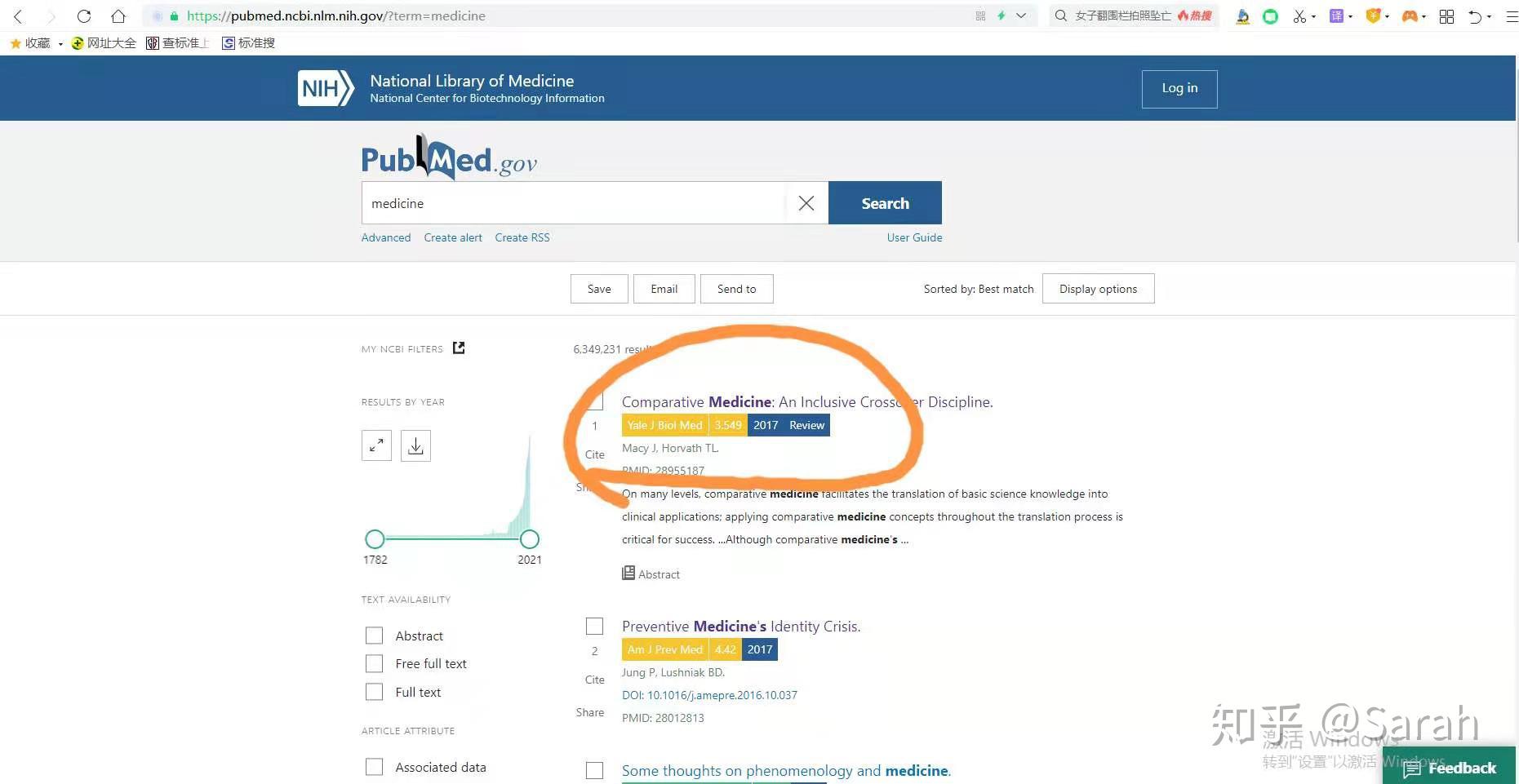This screenshot has height=784, width=1519.
Task: Open the Create RSS option
Action: pyautogui.click(x=522, y=237)
